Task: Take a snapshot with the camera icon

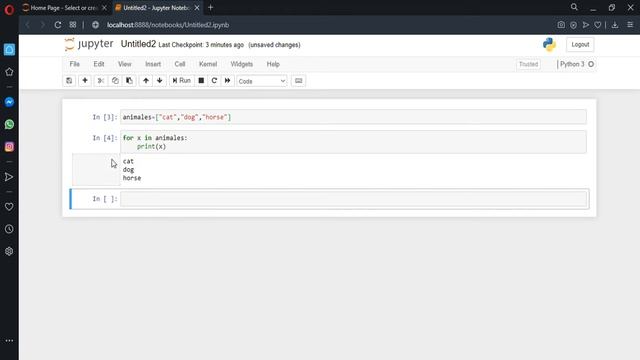Action: 561,25
